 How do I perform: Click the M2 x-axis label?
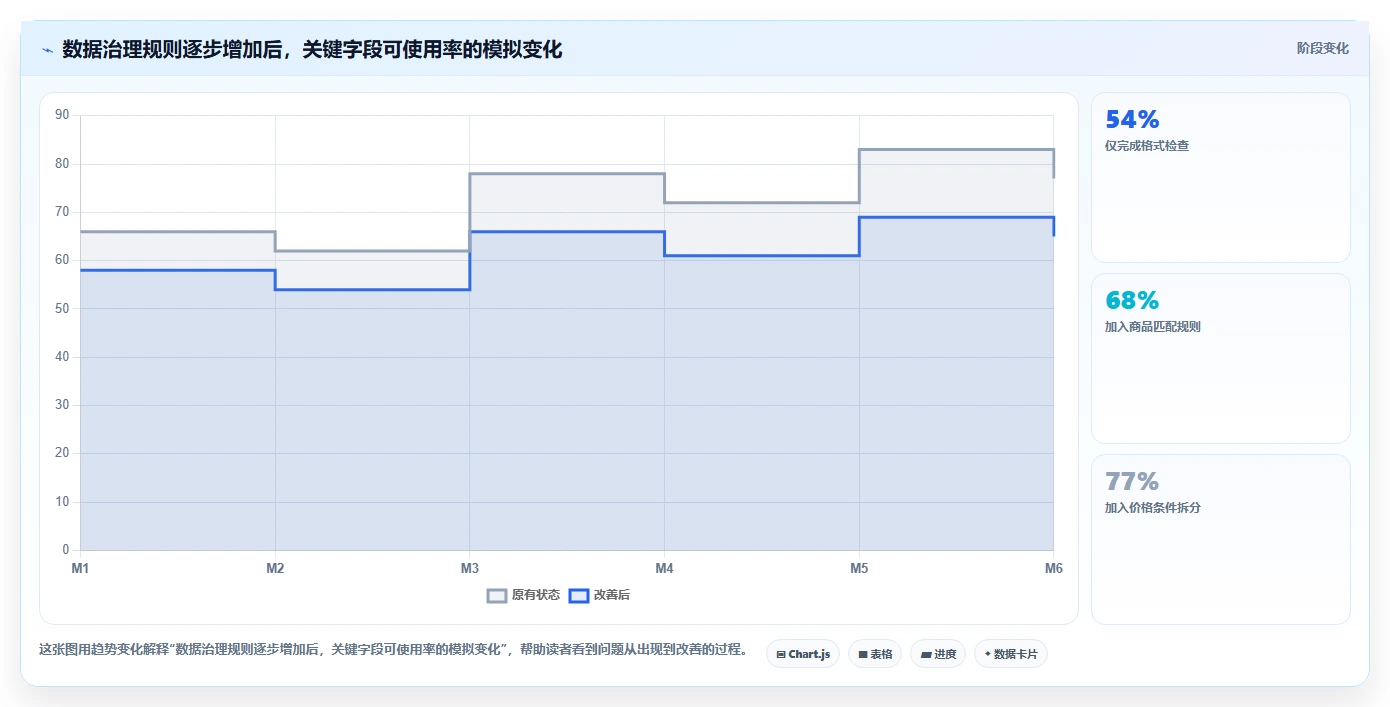pyautogui.click(x=275, y=568)
